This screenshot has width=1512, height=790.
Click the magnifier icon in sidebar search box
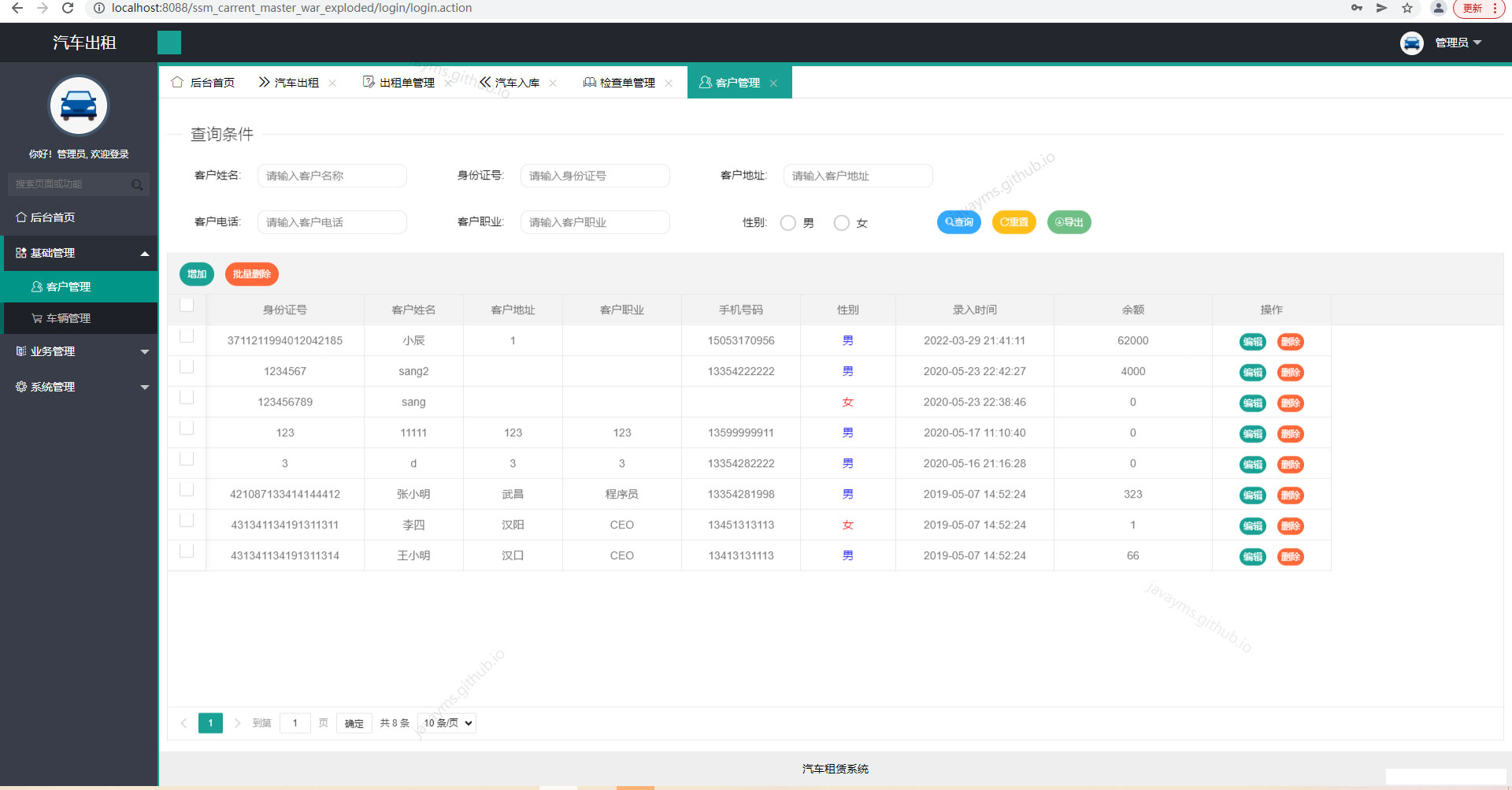point(137,184)
